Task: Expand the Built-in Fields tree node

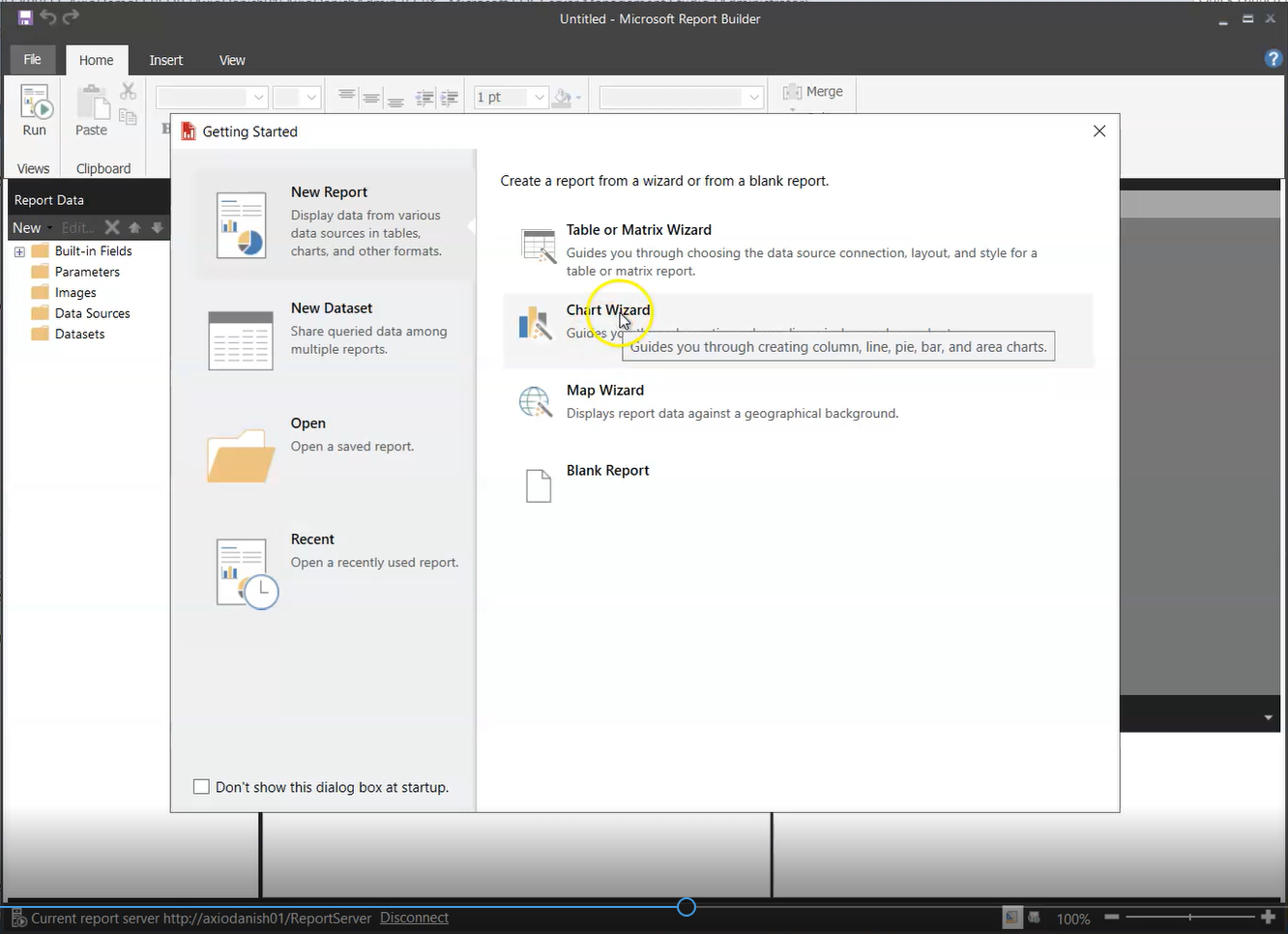Action: tap(19, 251)
